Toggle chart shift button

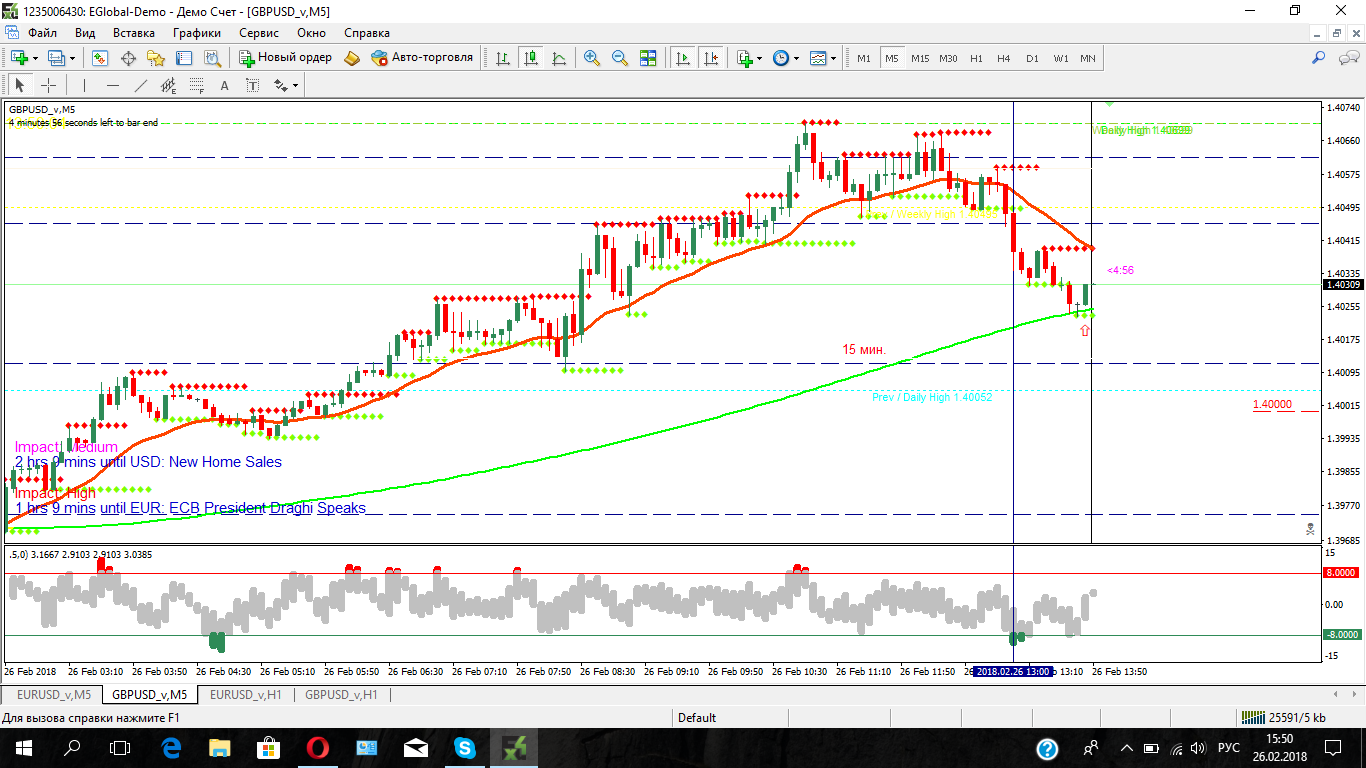point(712,58)
